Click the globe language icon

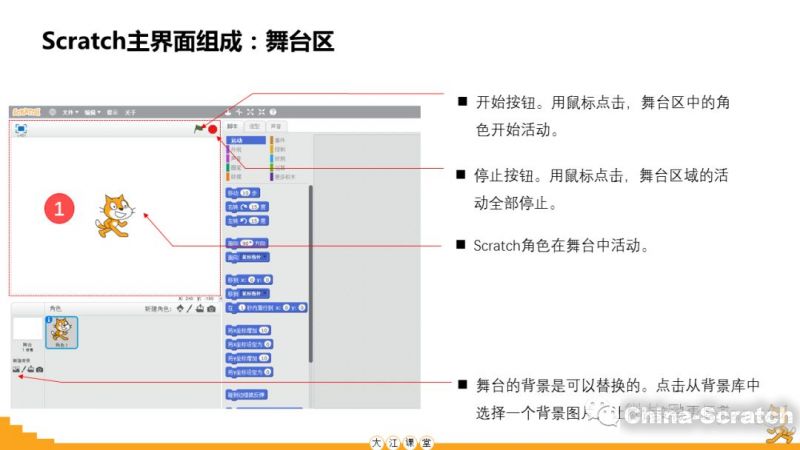coord(51,112)
